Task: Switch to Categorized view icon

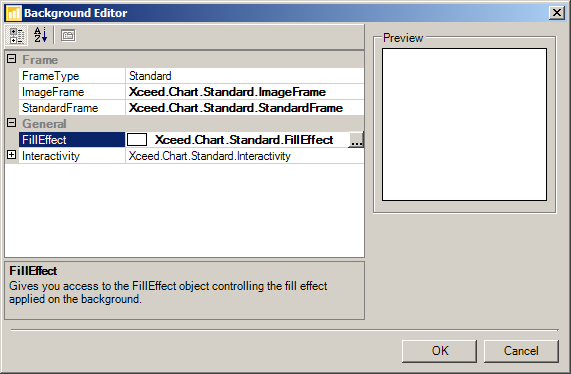Action: 16,36
